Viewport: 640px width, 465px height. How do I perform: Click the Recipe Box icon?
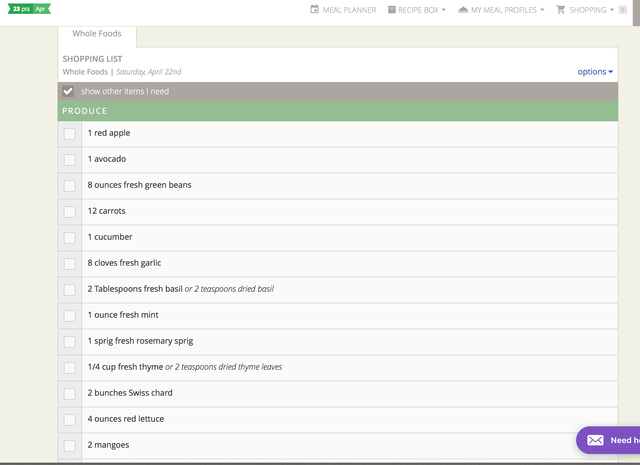coord(391,10)
